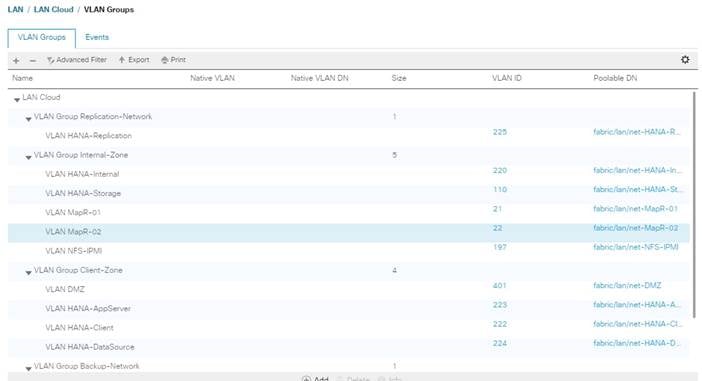702x381 pixels.
Task: Open fabric/lan/net-MapR-01 link
Action: coord(635,209)
